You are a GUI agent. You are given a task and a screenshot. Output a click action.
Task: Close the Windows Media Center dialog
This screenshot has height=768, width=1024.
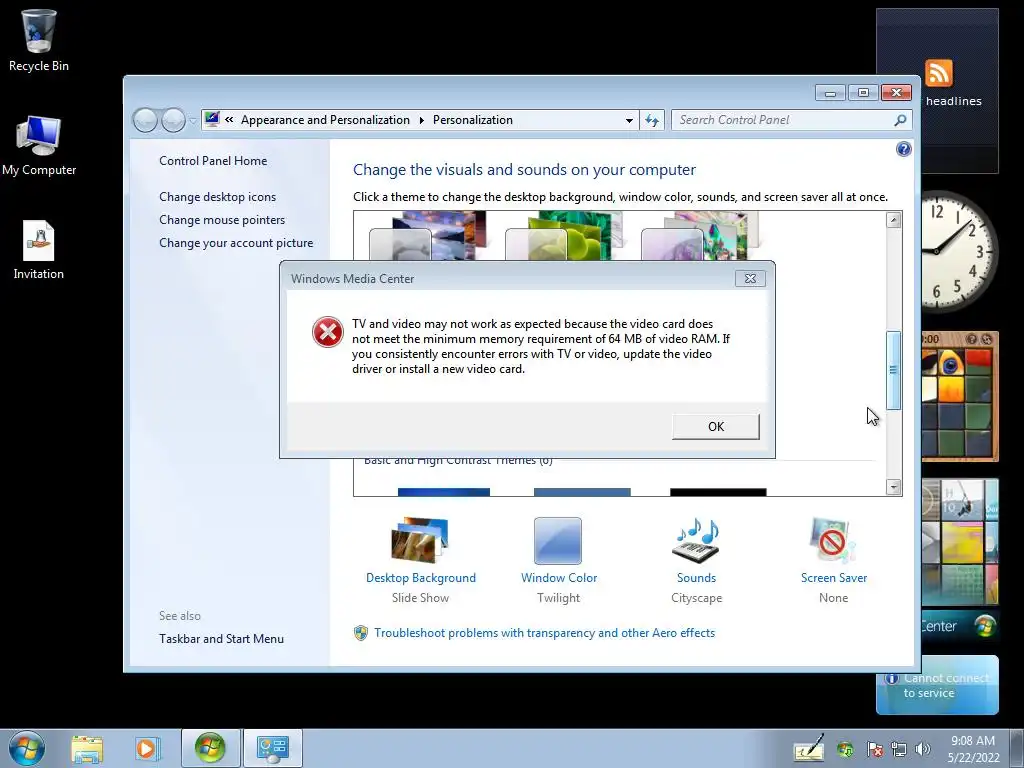(750, 279)
